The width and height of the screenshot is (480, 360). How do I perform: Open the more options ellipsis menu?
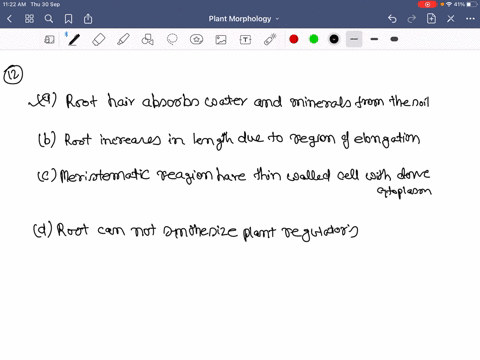[470, 19]
